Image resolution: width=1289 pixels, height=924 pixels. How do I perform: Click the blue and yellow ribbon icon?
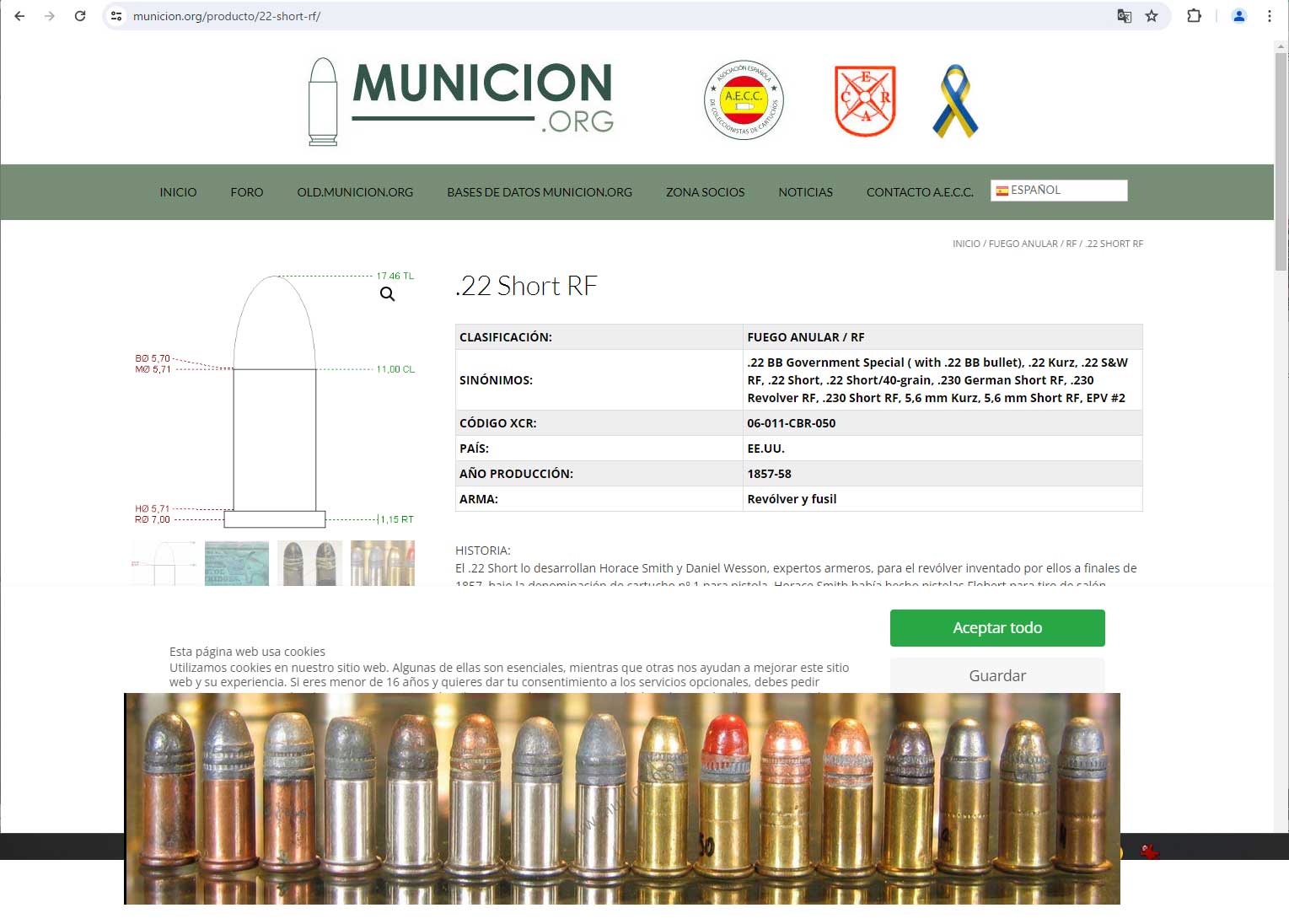955,101
